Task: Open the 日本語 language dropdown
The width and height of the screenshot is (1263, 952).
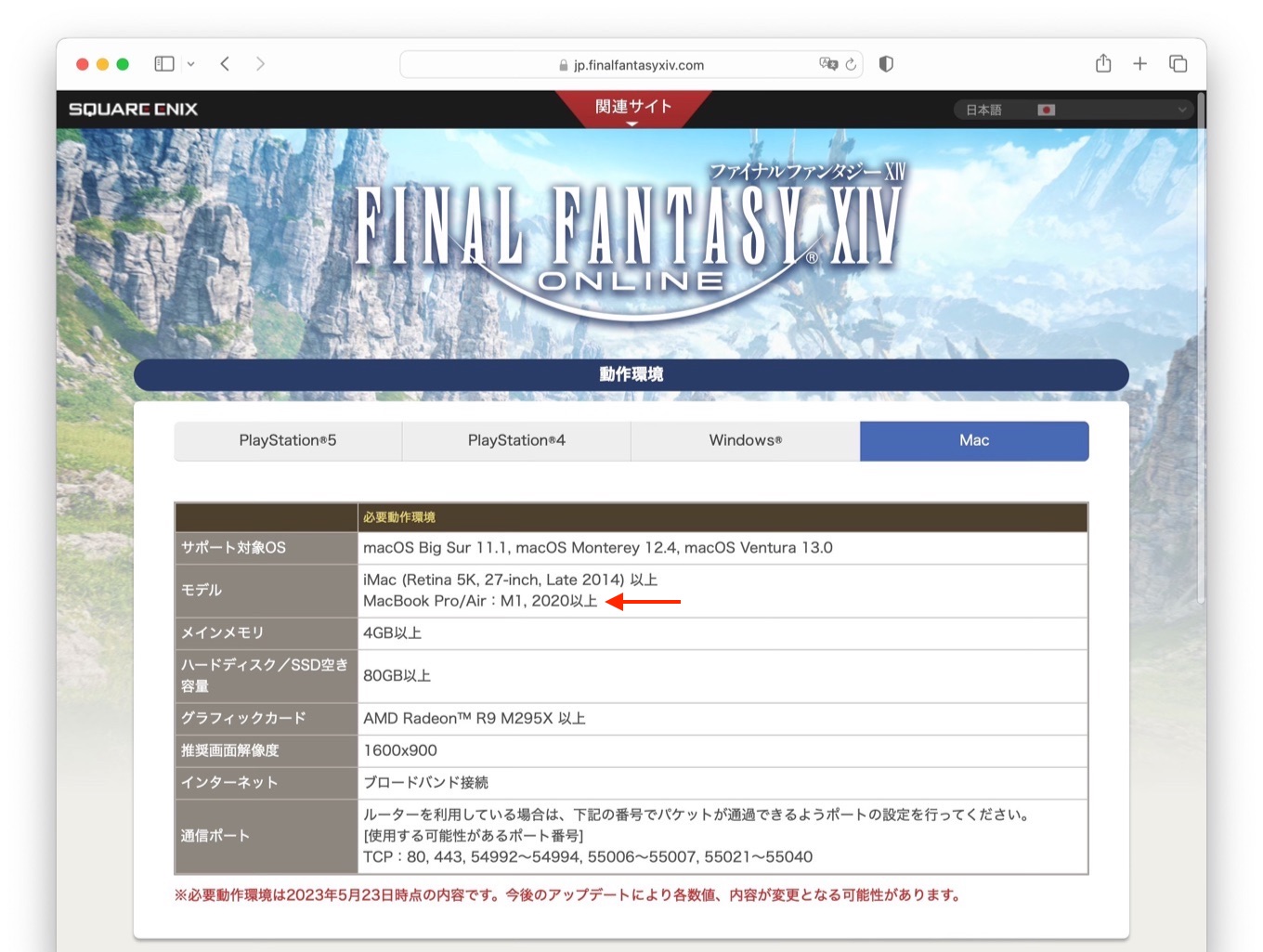Action: click(x=1073, y=110)
